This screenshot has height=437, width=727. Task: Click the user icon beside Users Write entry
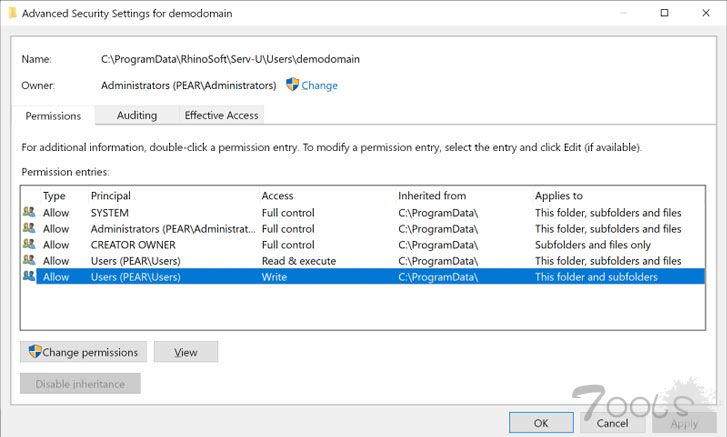click(28, 277)
